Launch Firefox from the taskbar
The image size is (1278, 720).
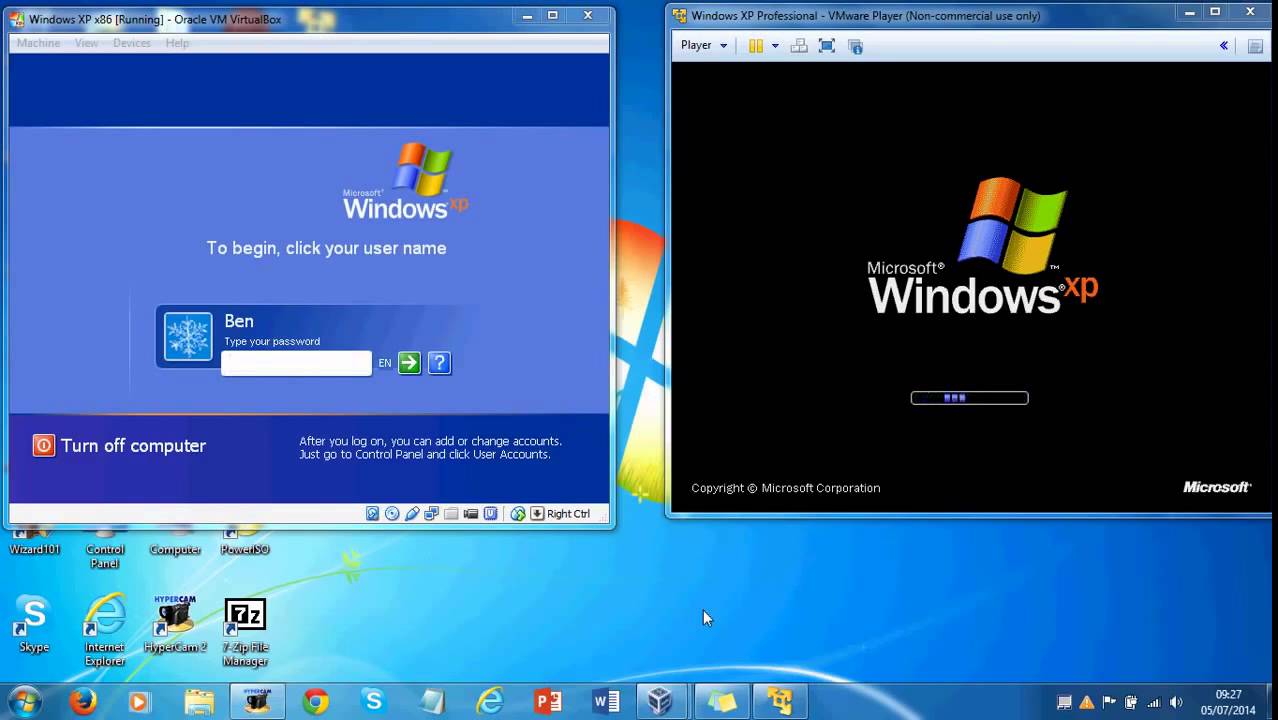(83, 702)
